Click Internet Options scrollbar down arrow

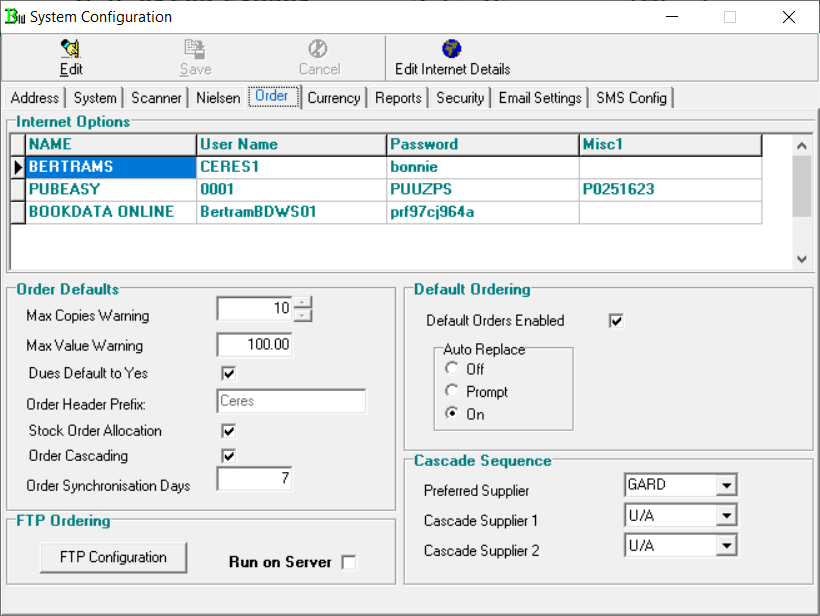pyautogui.click(x=802, y=259)
